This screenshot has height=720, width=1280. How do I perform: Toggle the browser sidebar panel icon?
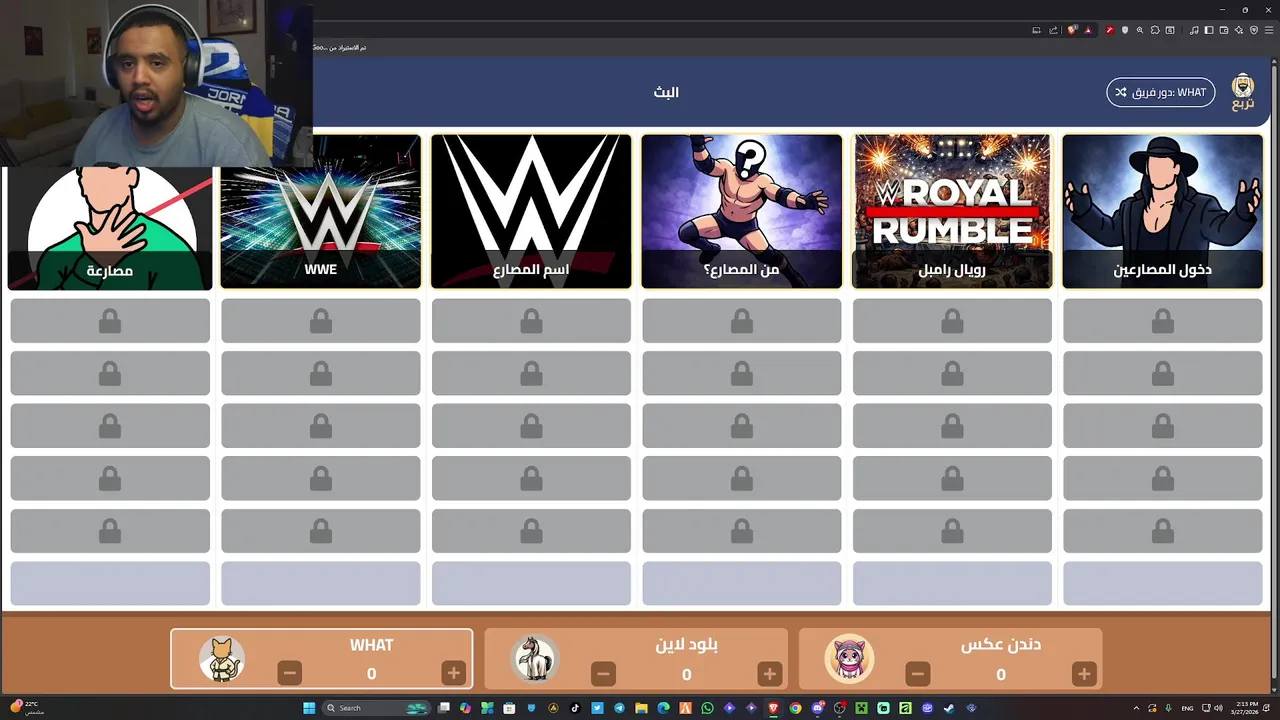1209,30
